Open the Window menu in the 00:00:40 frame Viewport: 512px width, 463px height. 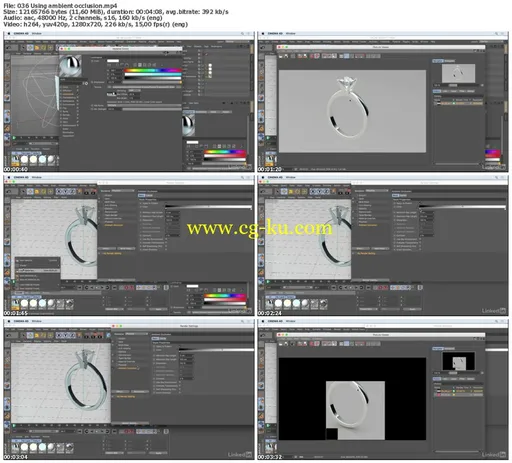(36, 34)
